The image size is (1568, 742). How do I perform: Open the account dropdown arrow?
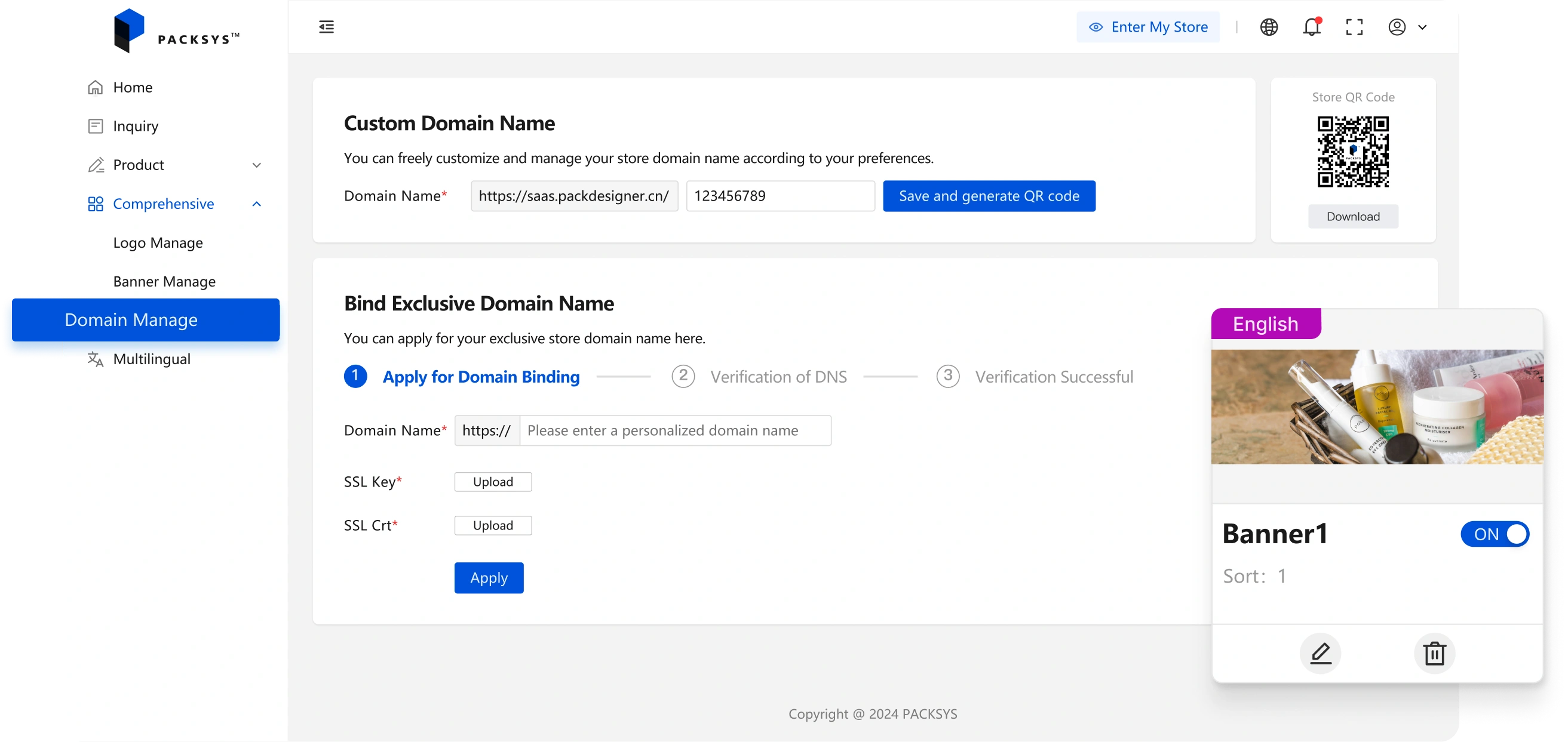click(1422, 27)
